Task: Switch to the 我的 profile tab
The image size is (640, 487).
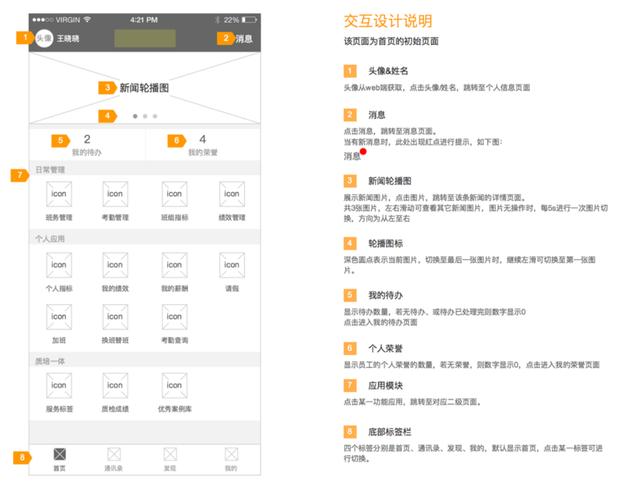Action: pyautogui.click(x=231, y=459)
